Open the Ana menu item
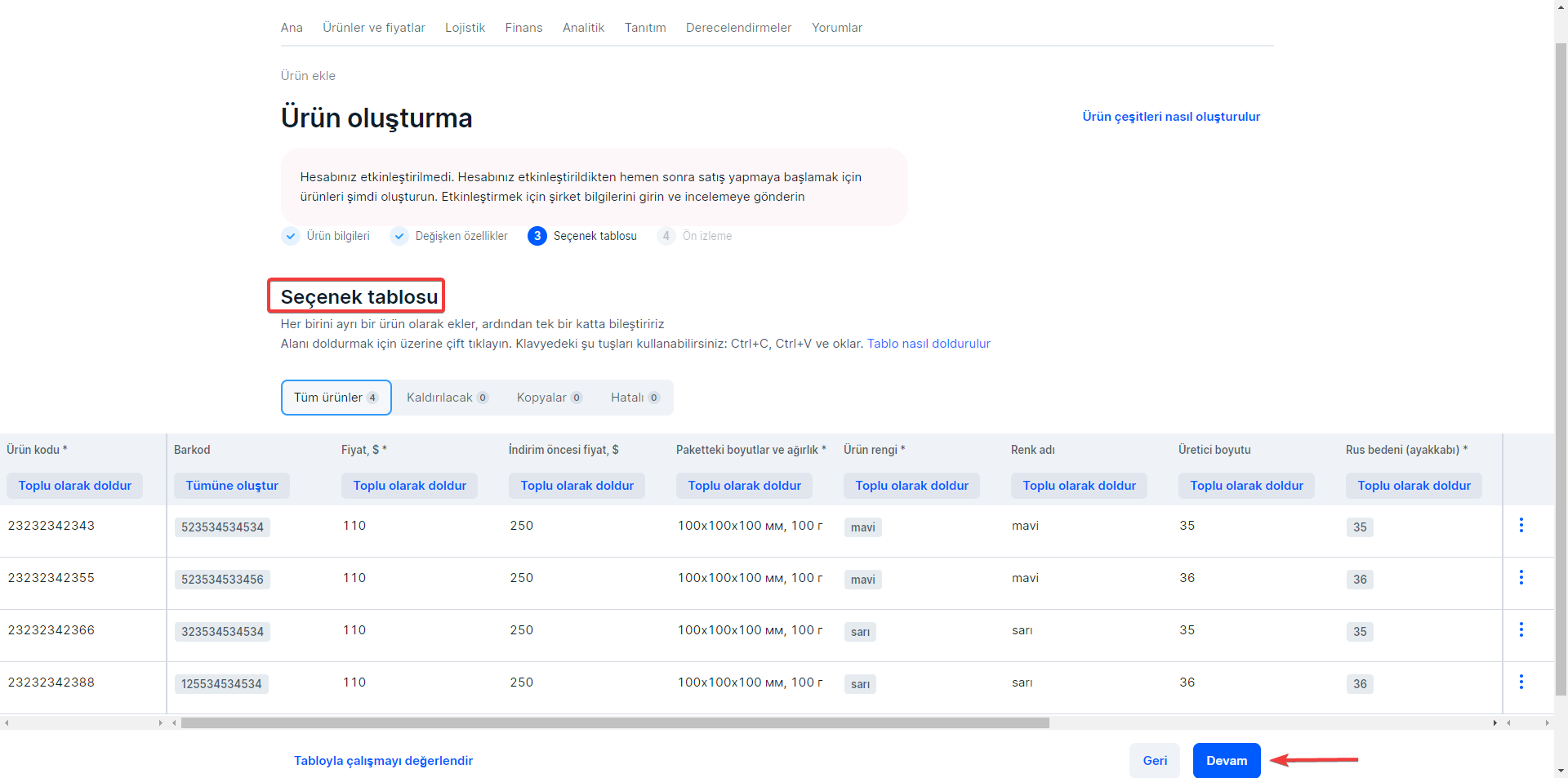Viewport: 1568px width, 778px height. point(292,28)
